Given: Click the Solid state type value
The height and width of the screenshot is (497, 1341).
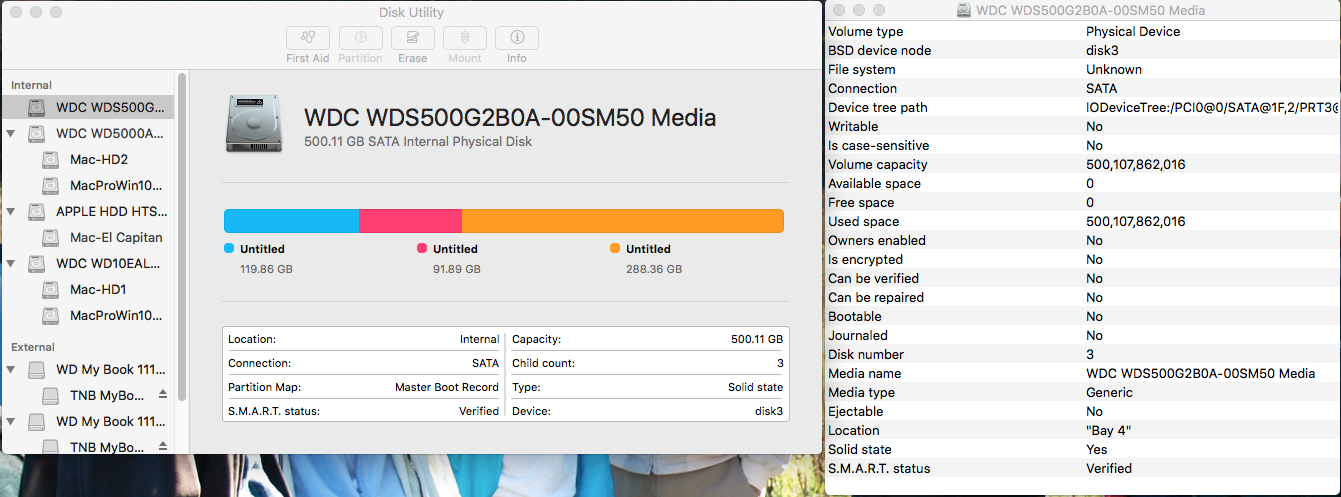Looking at the screenshot, I should [x=755, y=387].
